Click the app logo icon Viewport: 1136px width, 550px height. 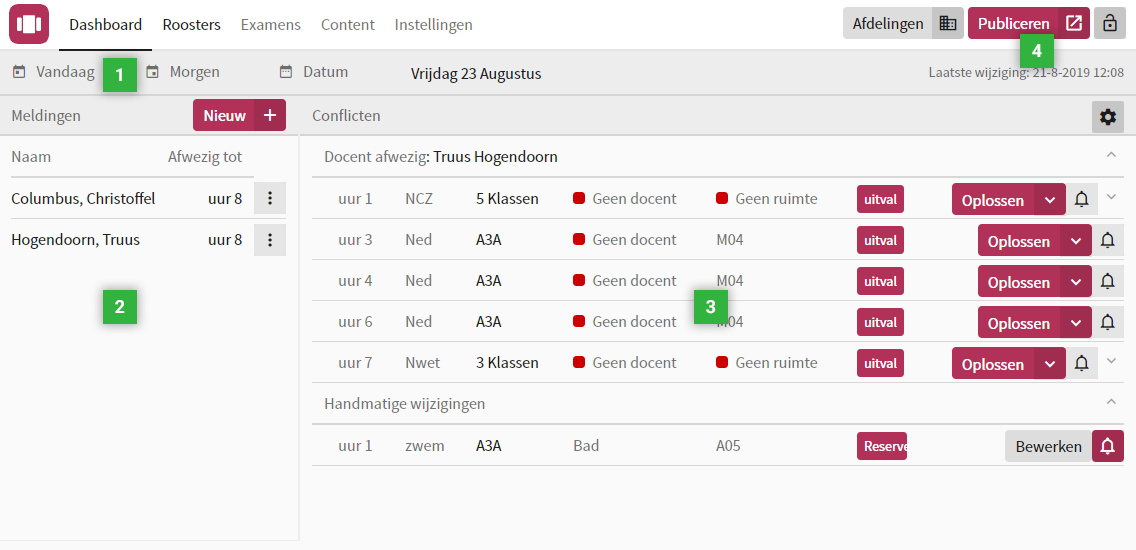click(x=29, y=24)
